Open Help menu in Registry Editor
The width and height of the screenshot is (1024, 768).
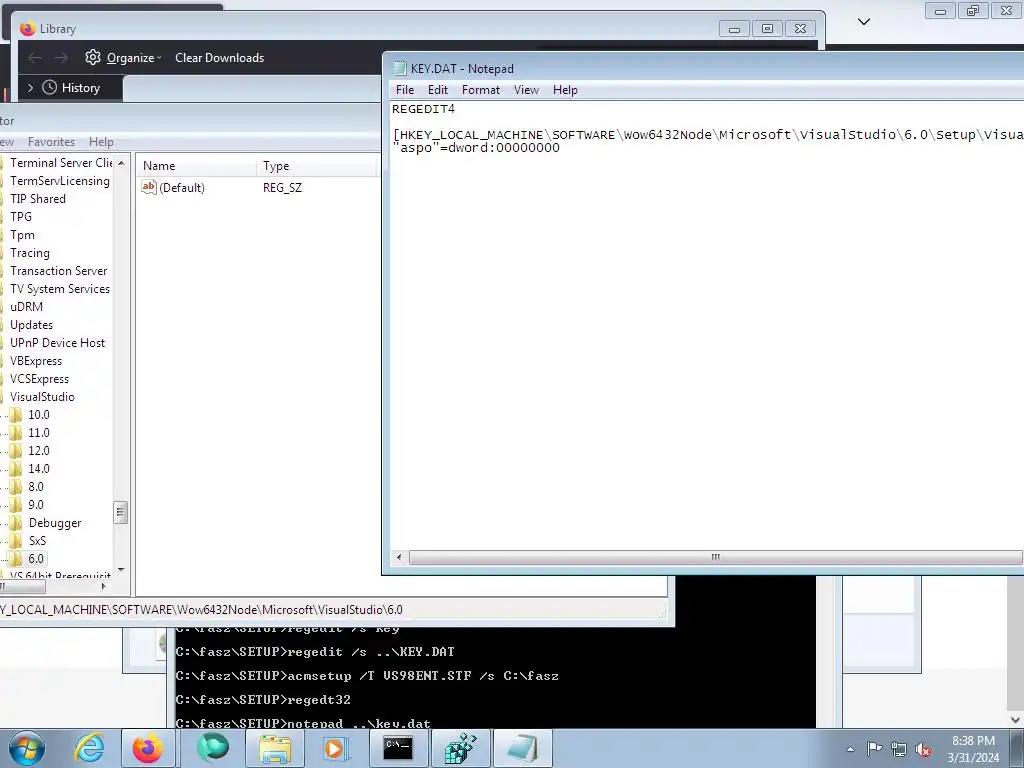101,142
